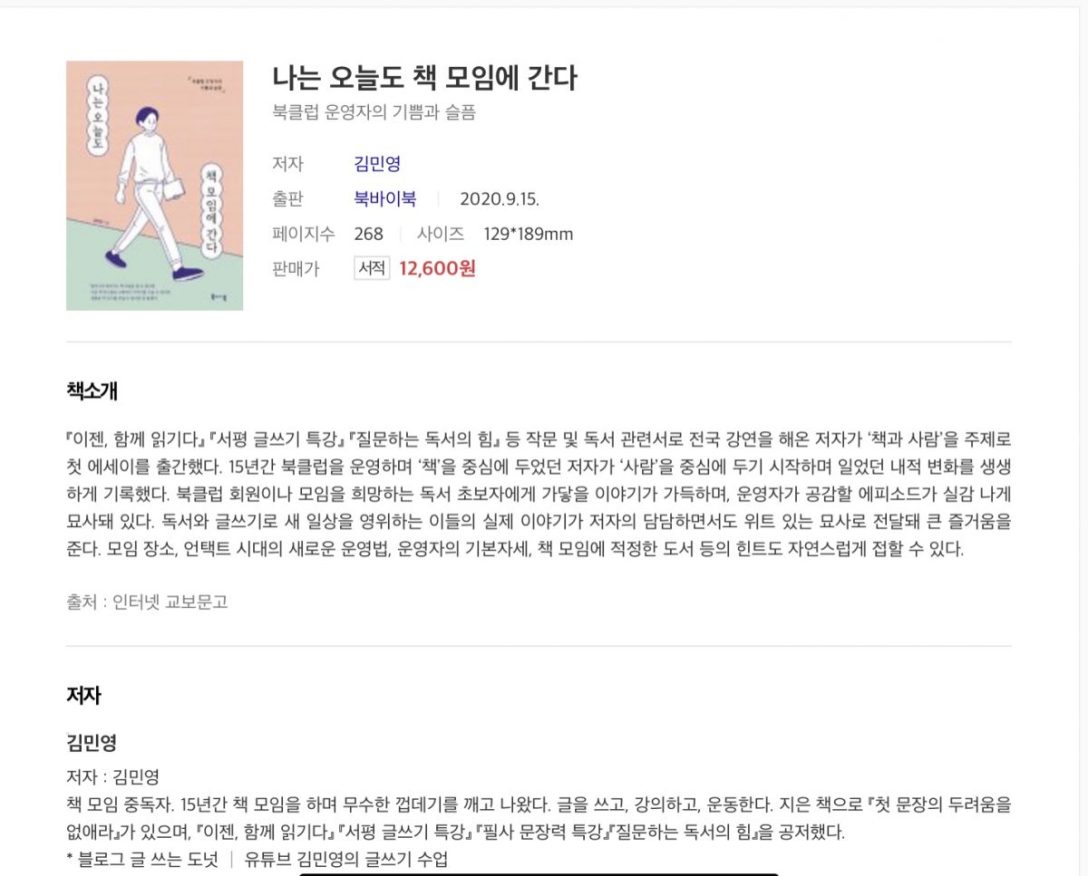This screenshot has width=1088, height=876.
Task: Click the 판매가 label
Action: (x=295, y=269)
